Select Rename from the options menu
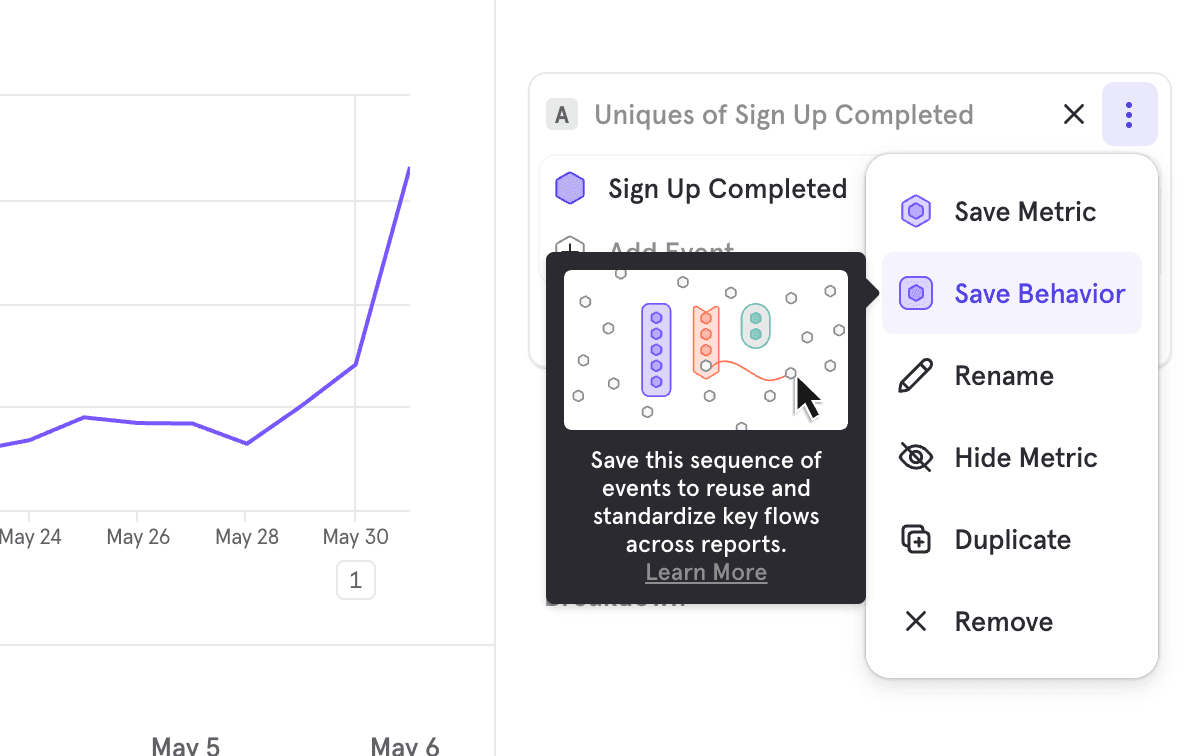The width and height of the screenshot is (1200, 756). pyautogui.click(x=1004, y=375)
